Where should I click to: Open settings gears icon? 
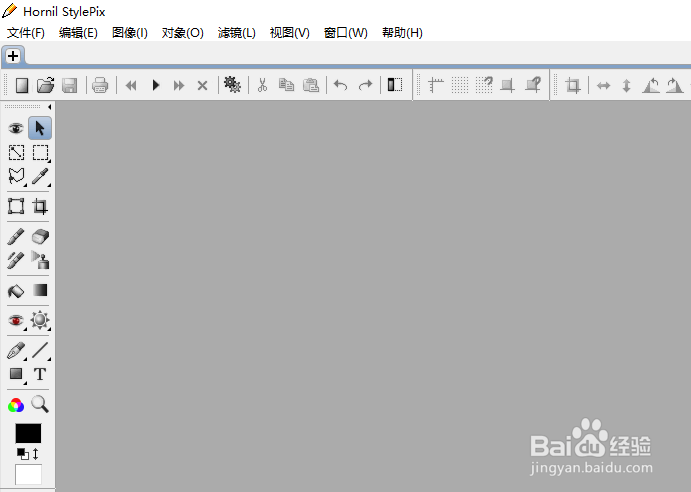(232, 85)
